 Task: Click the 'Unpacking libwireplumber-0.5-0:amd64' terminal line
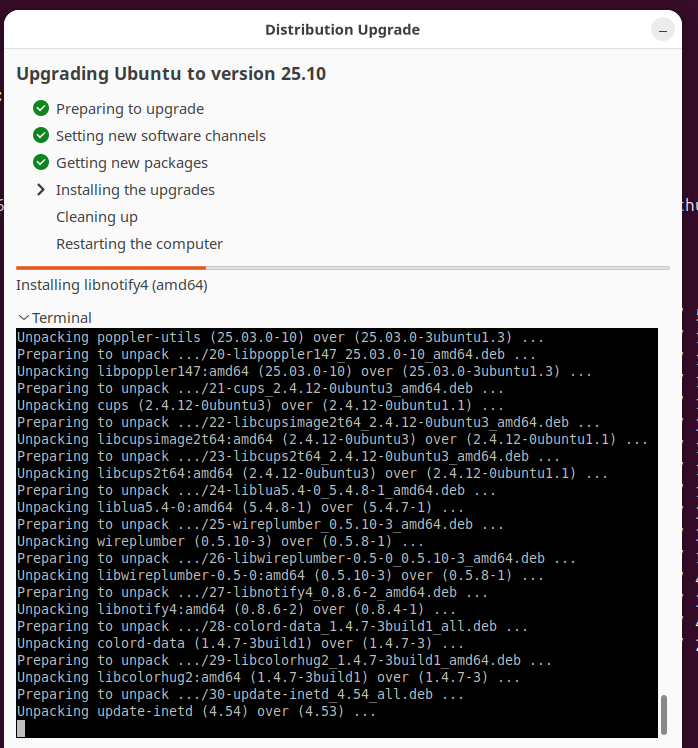281,575
